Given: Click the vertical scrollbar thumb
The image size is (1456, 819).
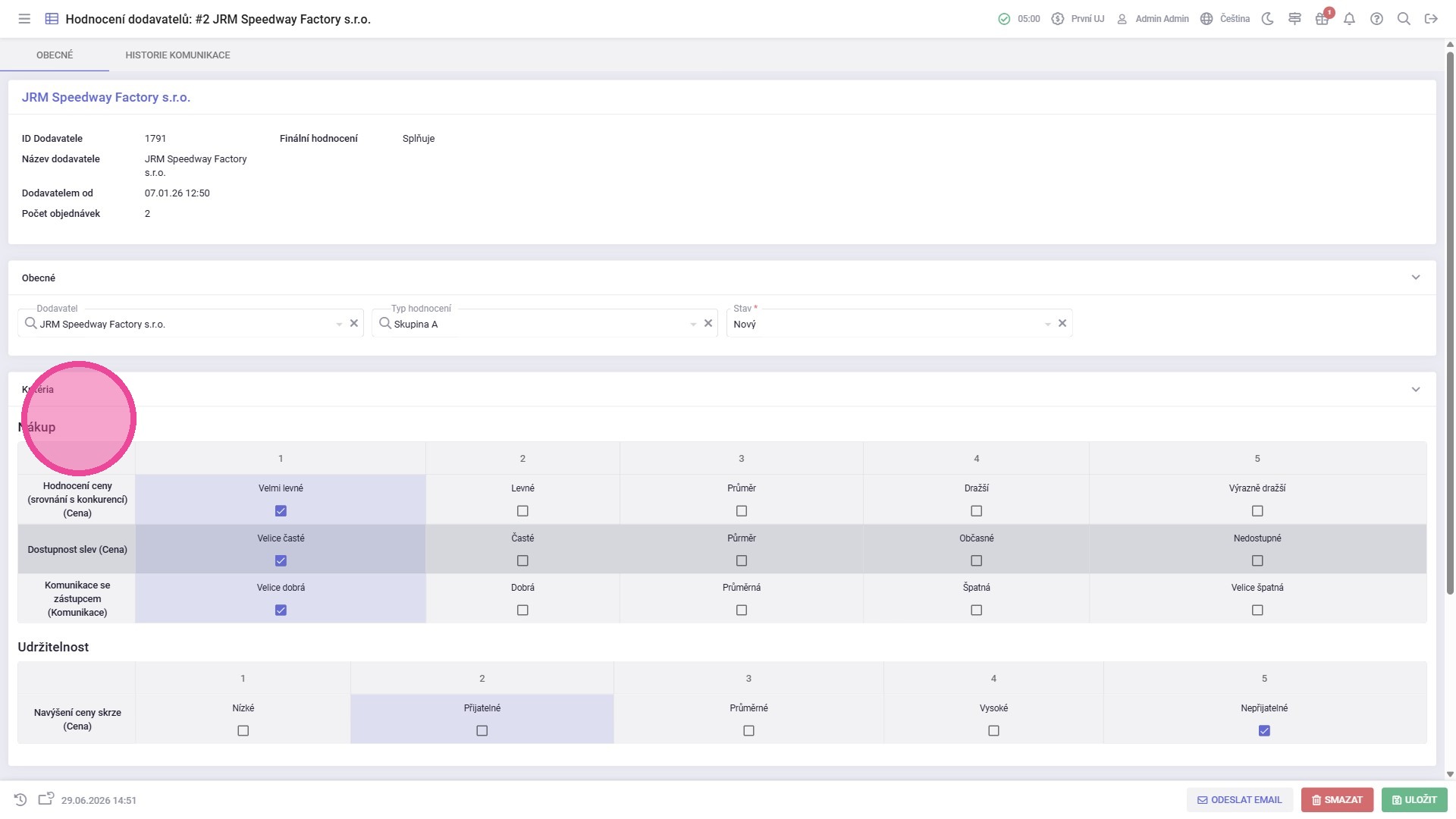Looking at the screenshot, I should pos(1450,322).
